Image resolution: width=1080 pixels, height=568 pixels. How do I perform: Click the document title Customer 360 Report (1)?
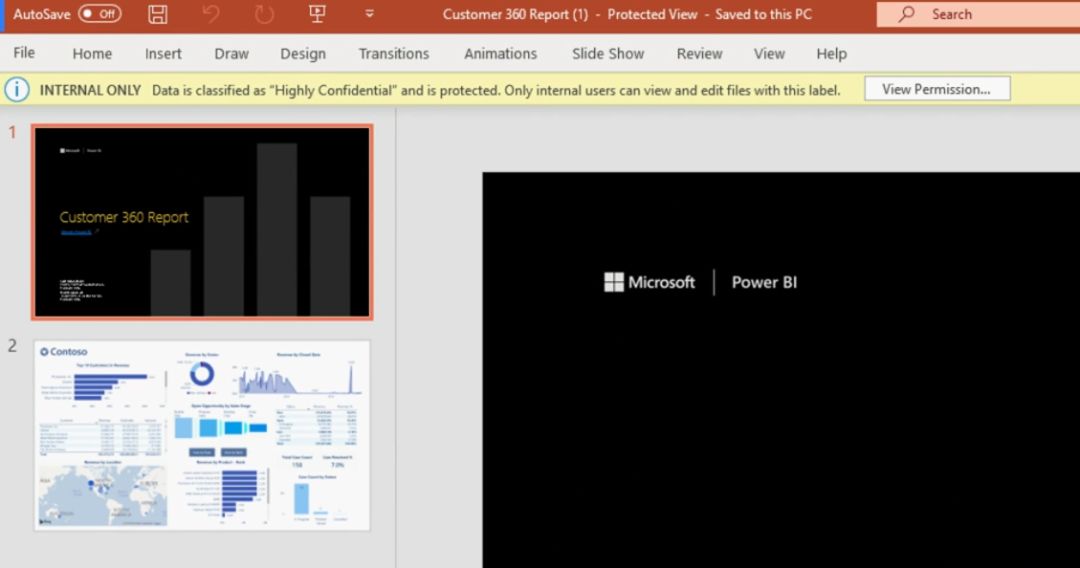pos(515,14)
